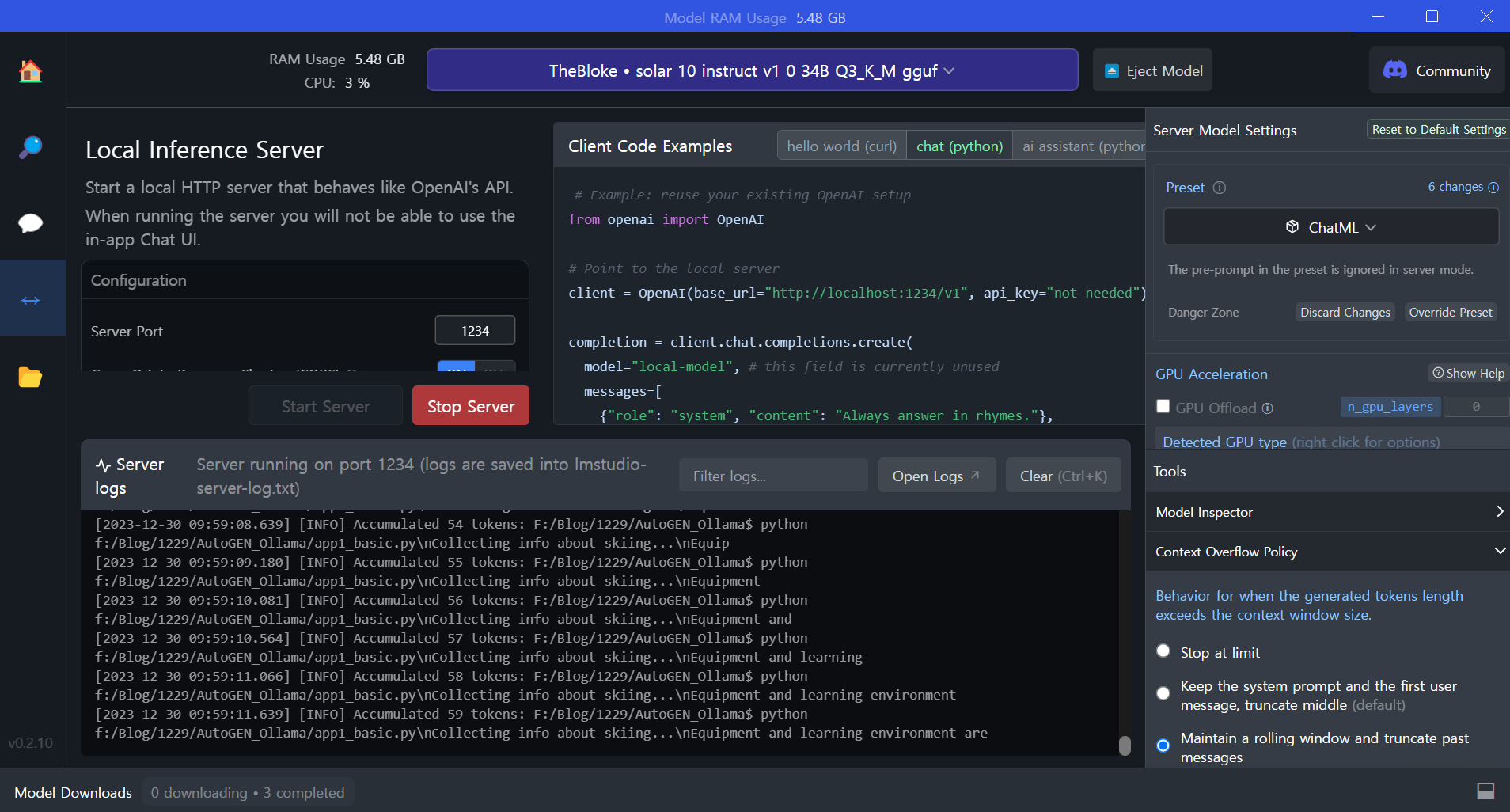Click the v0.2.10 version label

click(x=30, y=743)
